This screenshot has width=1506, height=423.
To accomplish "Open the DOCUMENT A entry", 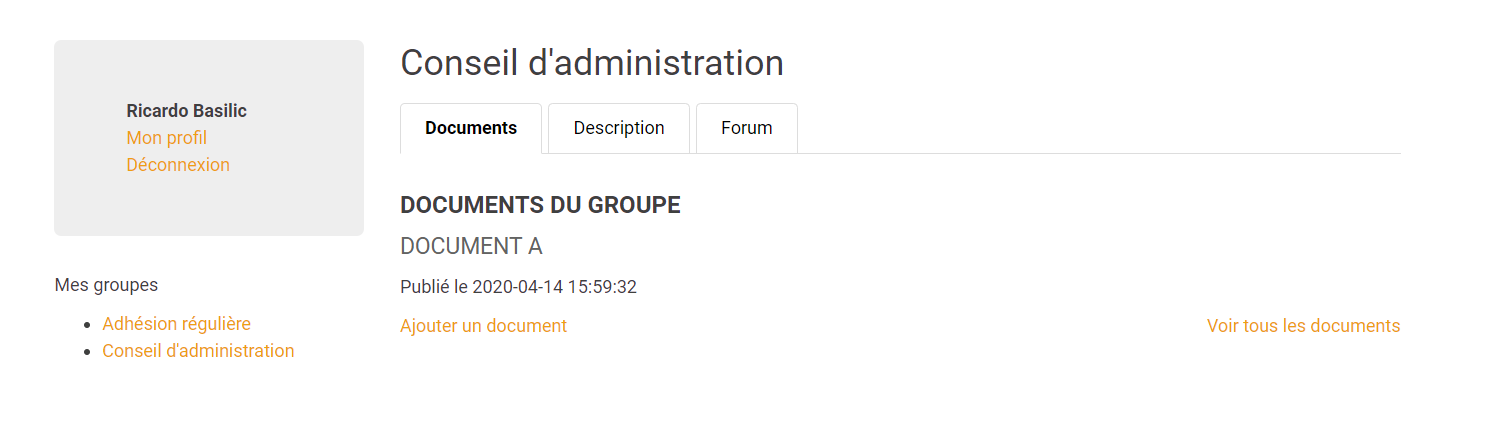I will [471, 246].
